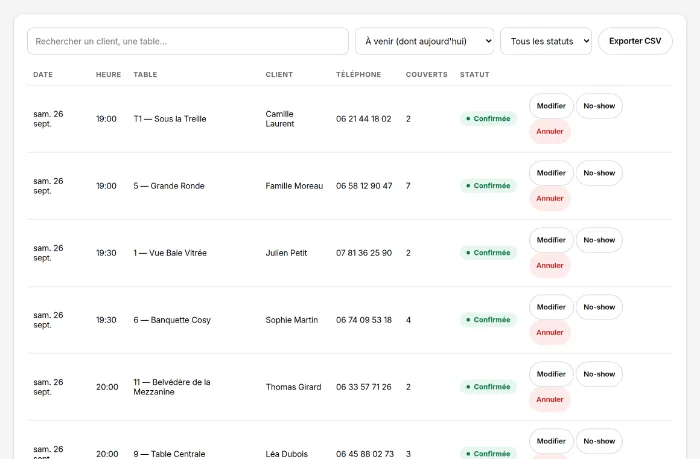Click Annuler for Thomas Girard's reservation
700x459 pixels.
tap(550, 399)
